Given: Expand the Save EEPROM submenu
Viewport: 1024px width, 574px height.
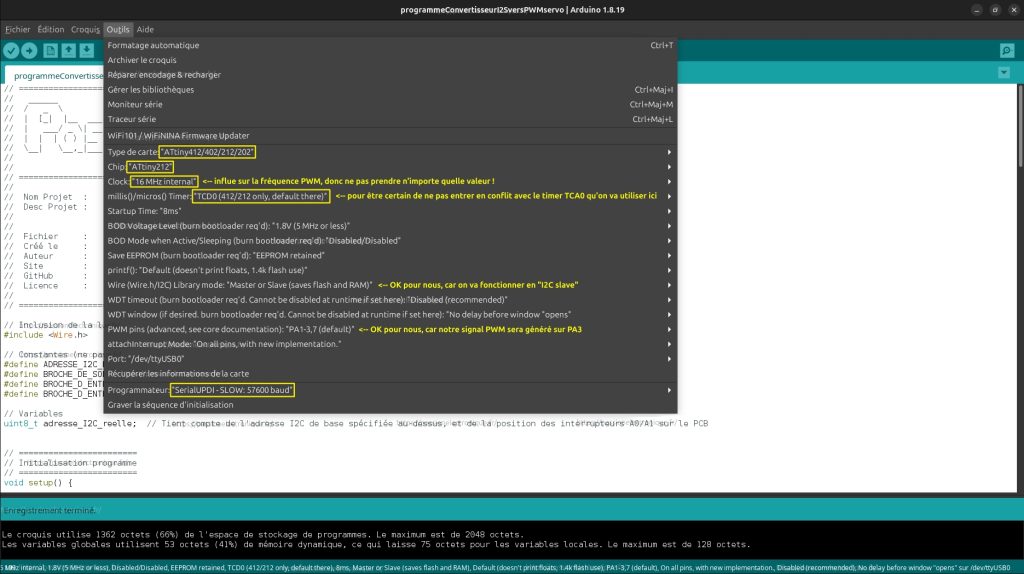Looking at the screenshot, I should [x=390, y=255].
